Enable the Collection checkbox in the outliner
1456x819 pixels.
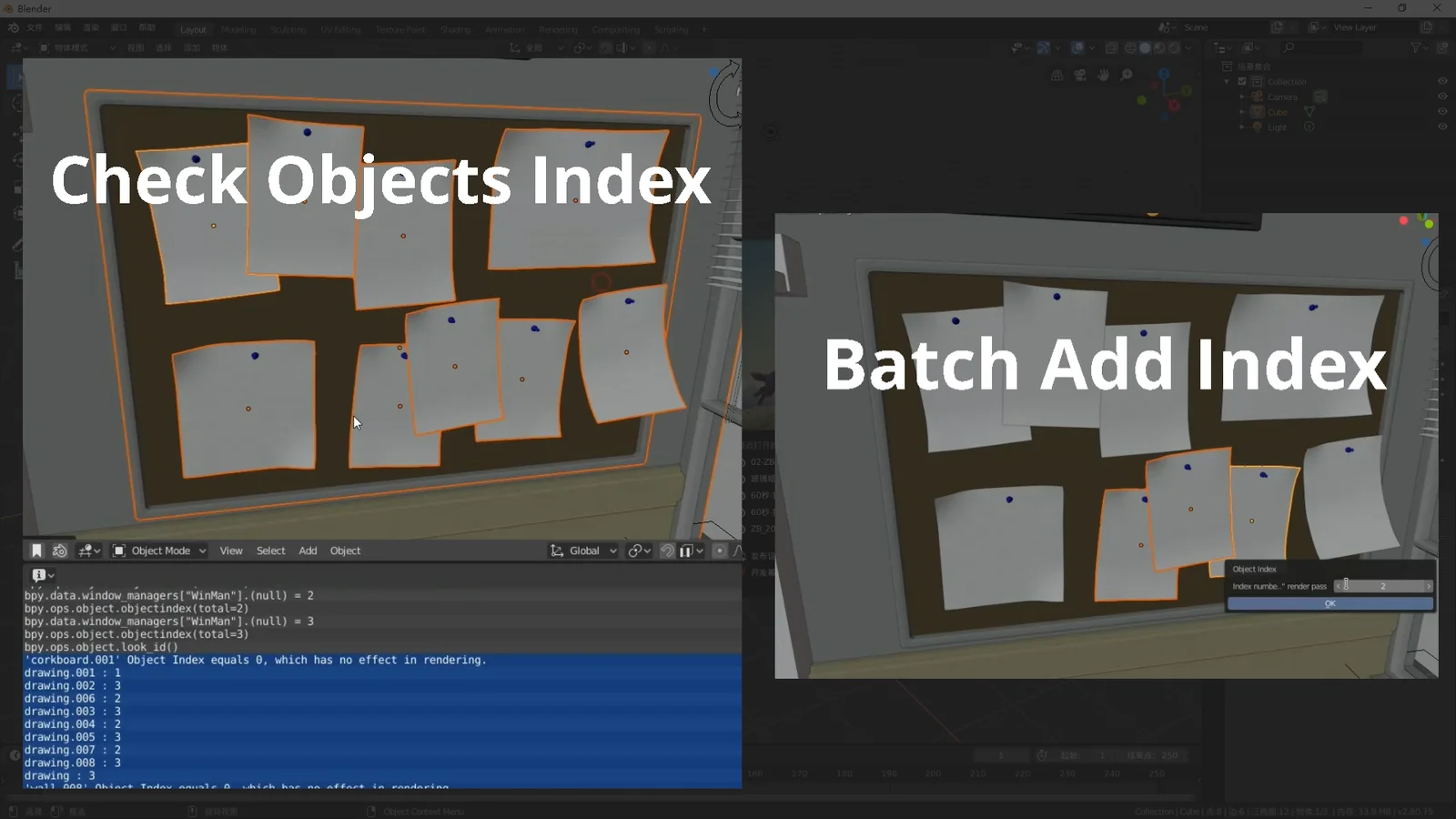[x=1242, y=82]
